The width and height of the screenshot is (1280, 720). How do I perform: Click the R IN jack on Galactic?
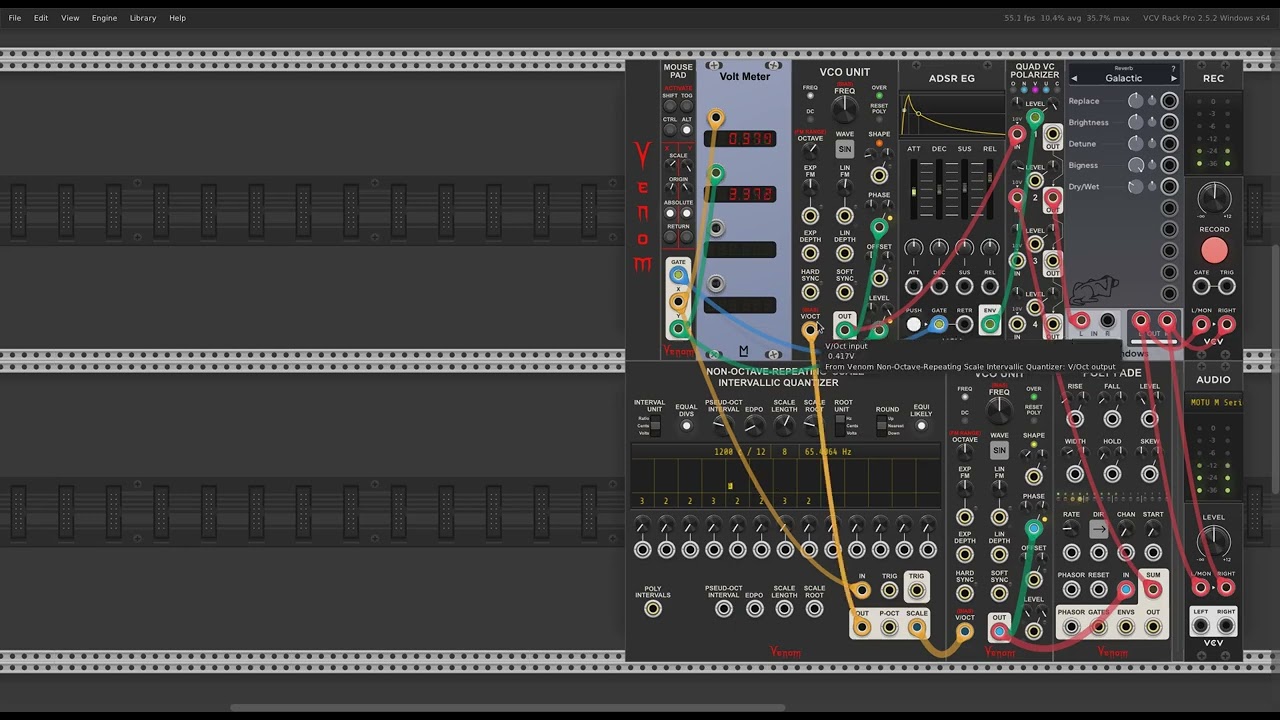coord(1107,321)
